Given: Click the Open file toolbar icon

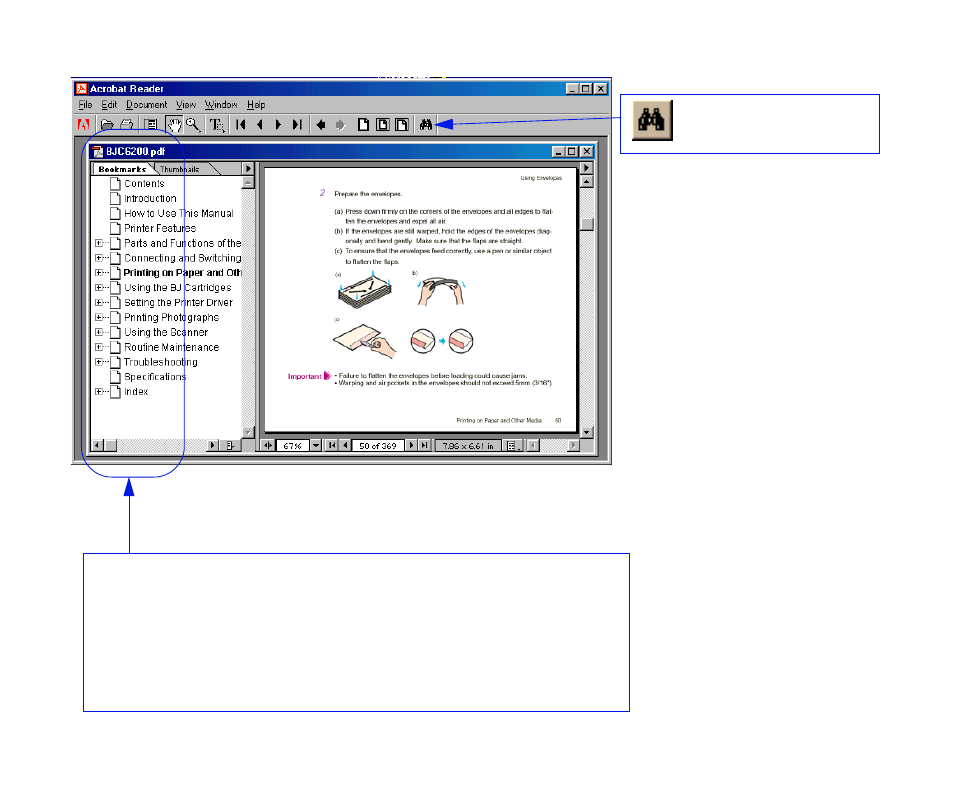Looking at the screenshot, I should [107, 125].
